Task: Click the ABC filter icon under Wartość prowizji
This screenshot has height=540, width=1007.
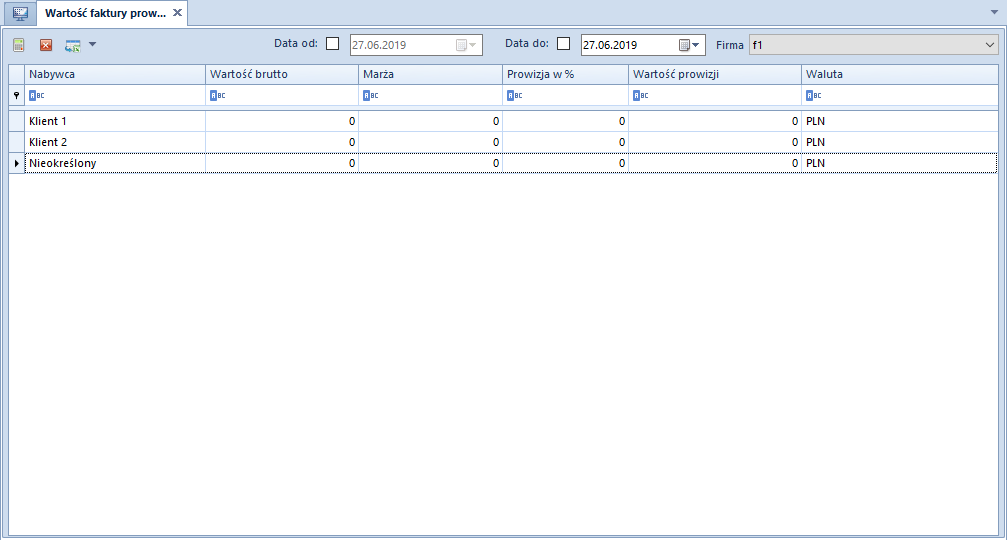Action: tap(640, 96)
